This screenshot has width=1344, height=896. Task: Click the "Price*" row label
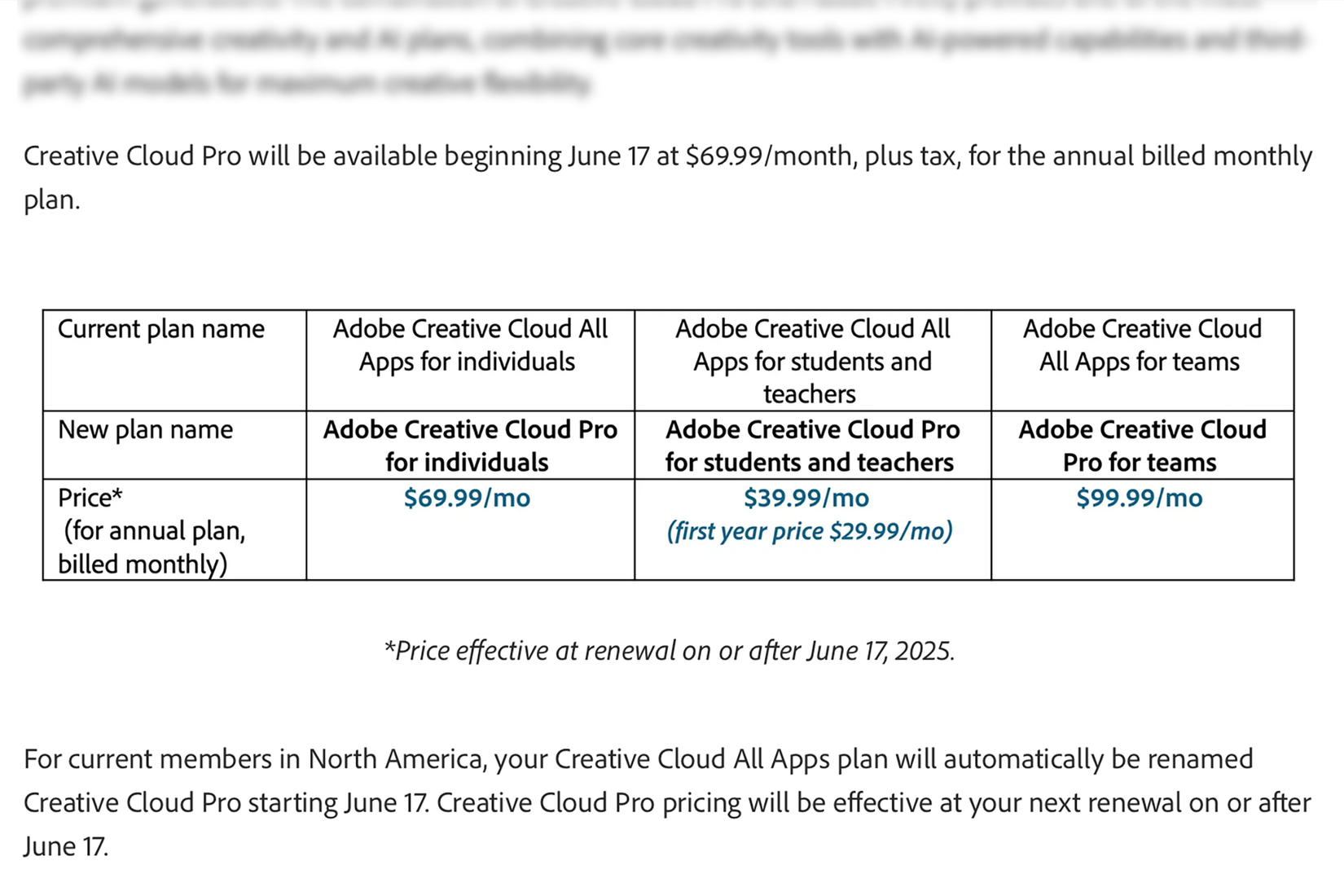click(90, 498)
